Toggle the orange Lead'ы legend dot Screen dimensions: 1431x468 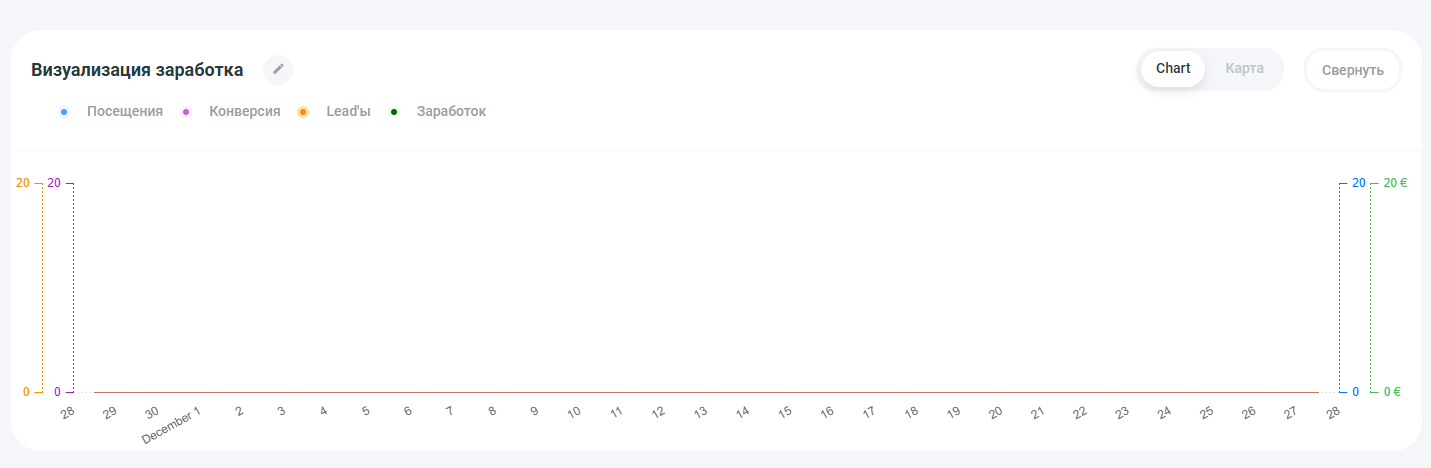point(302,112)
